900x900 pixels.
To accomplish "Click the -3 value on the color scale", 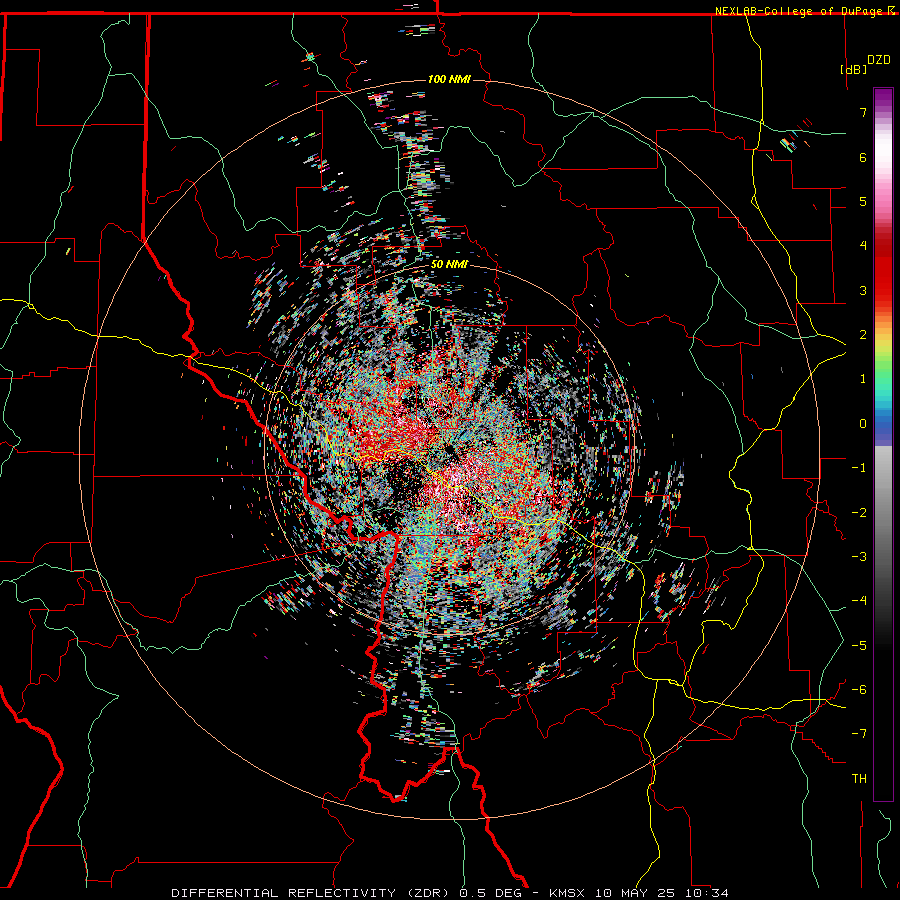I will (x=859, y=557).
